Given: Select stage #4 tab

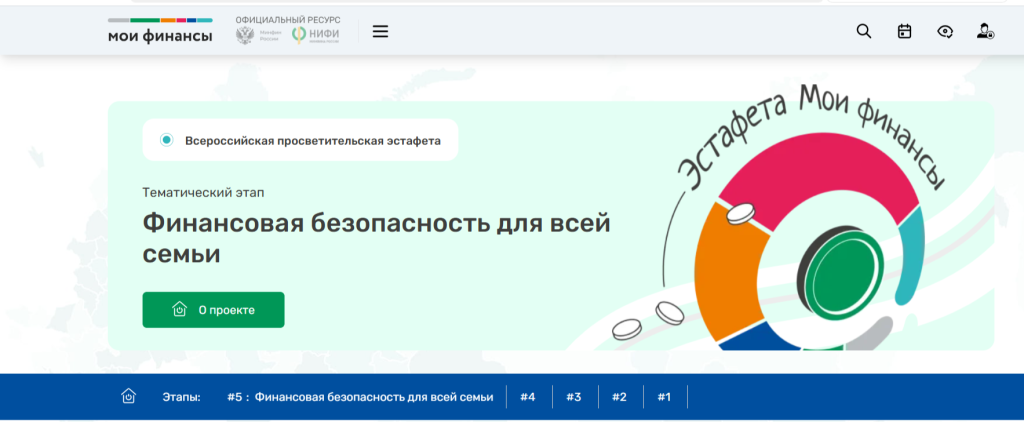Looking at the screenshot, I should pos(528,397).
